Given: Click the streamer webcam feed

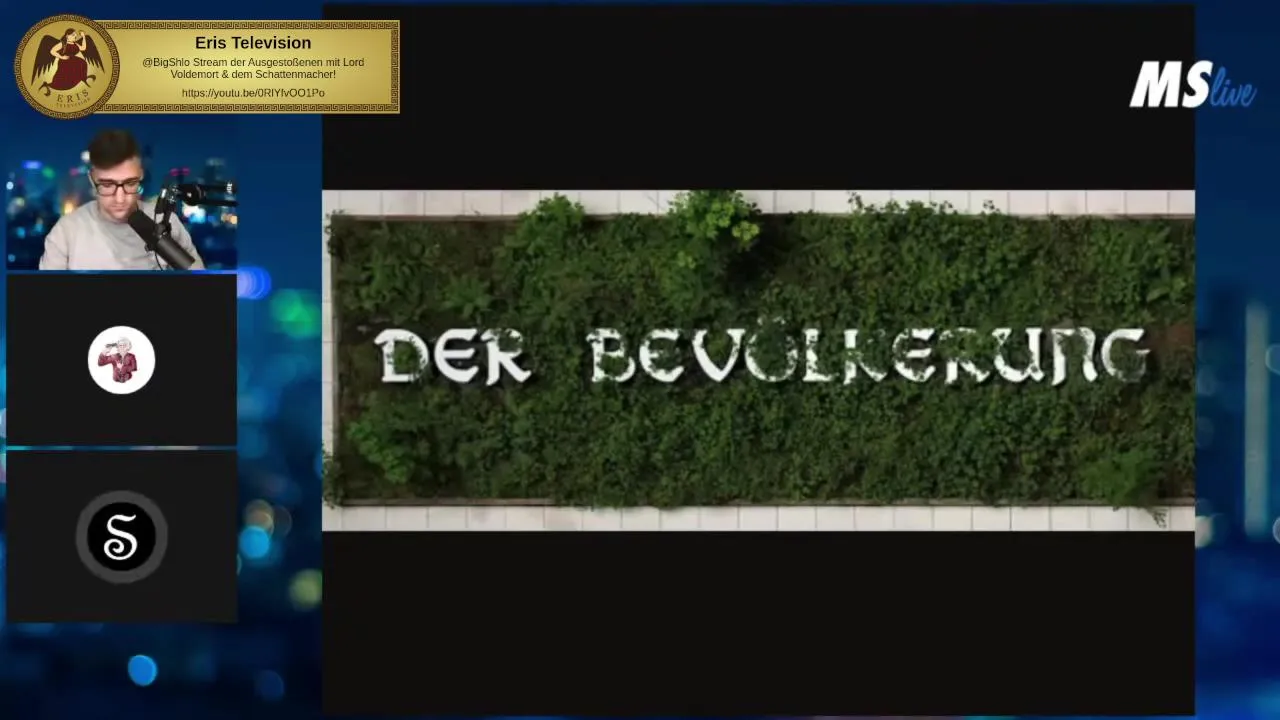Looking at the screenshot, I should click(x=121, y=201).
